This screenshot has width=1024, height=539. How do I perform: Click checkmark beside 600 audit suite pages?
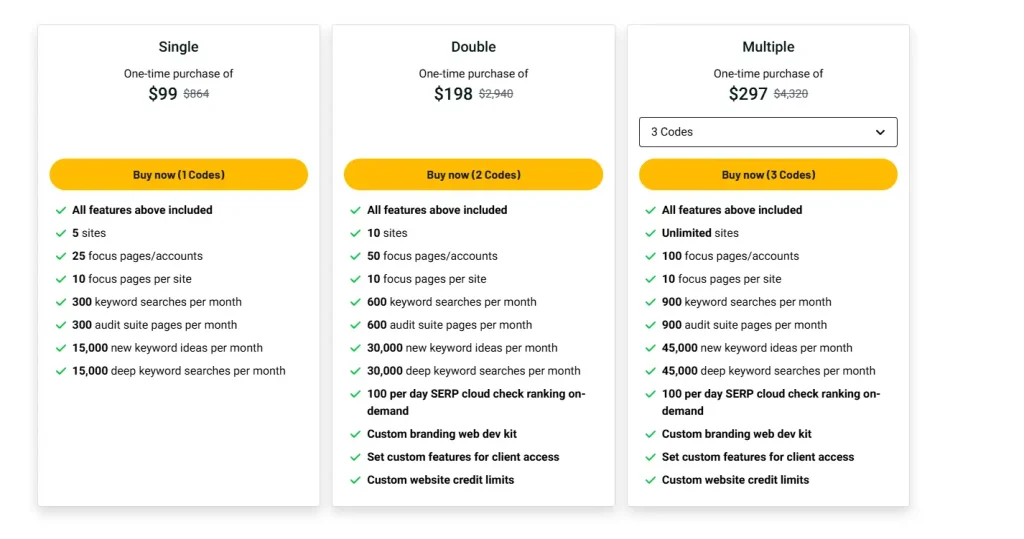pos(355,325)
